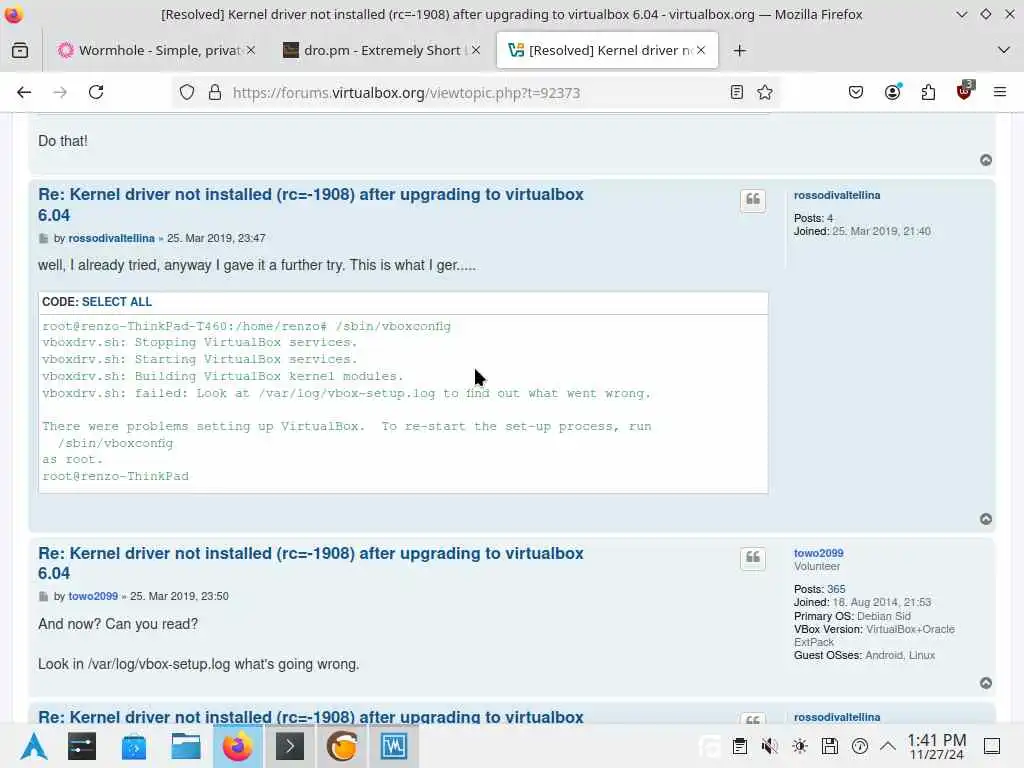Open the application launcher in taskbar
Screen dimensions: 1024x768
click(x=33, y=746)
